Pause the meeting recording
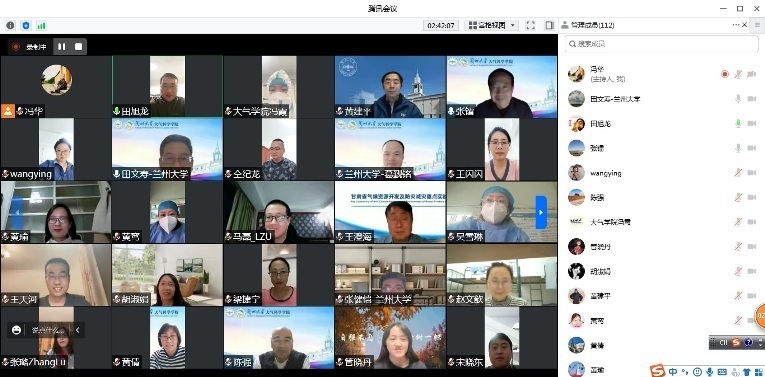This screenshot has height=377, width=765. pos(61,46)
